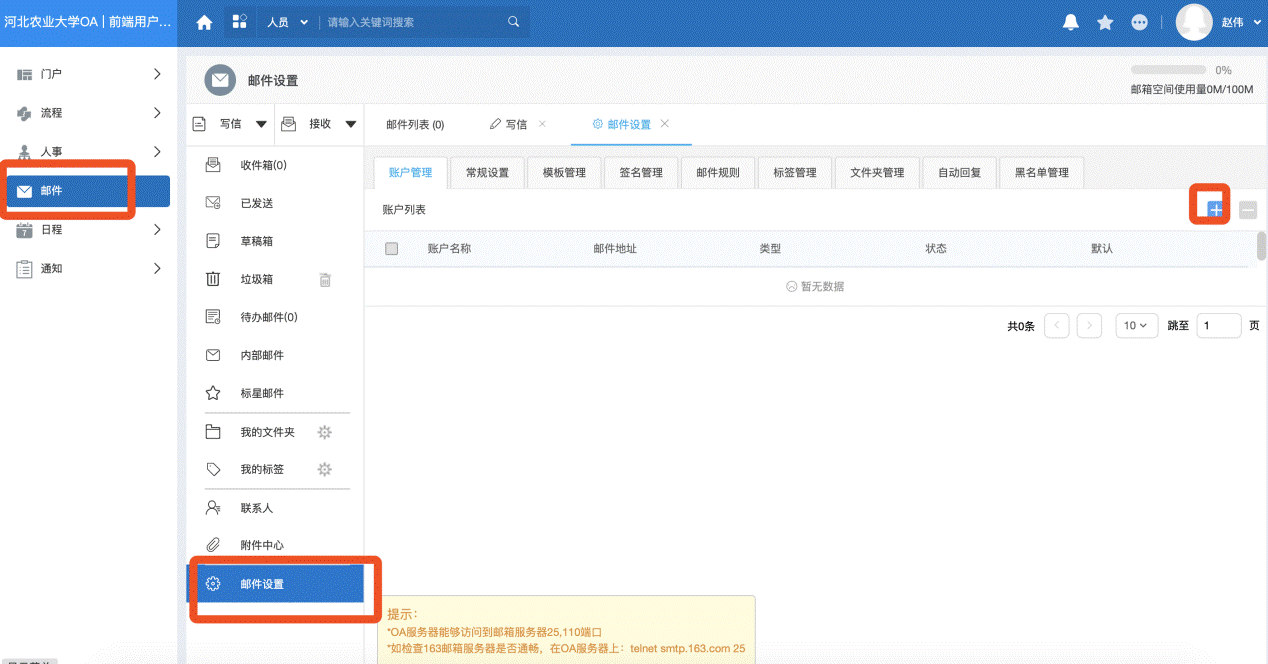This screenshot has height=664, width=1268.
Task: Click the remove account minus icon
Action: [x=1247, y=210]
